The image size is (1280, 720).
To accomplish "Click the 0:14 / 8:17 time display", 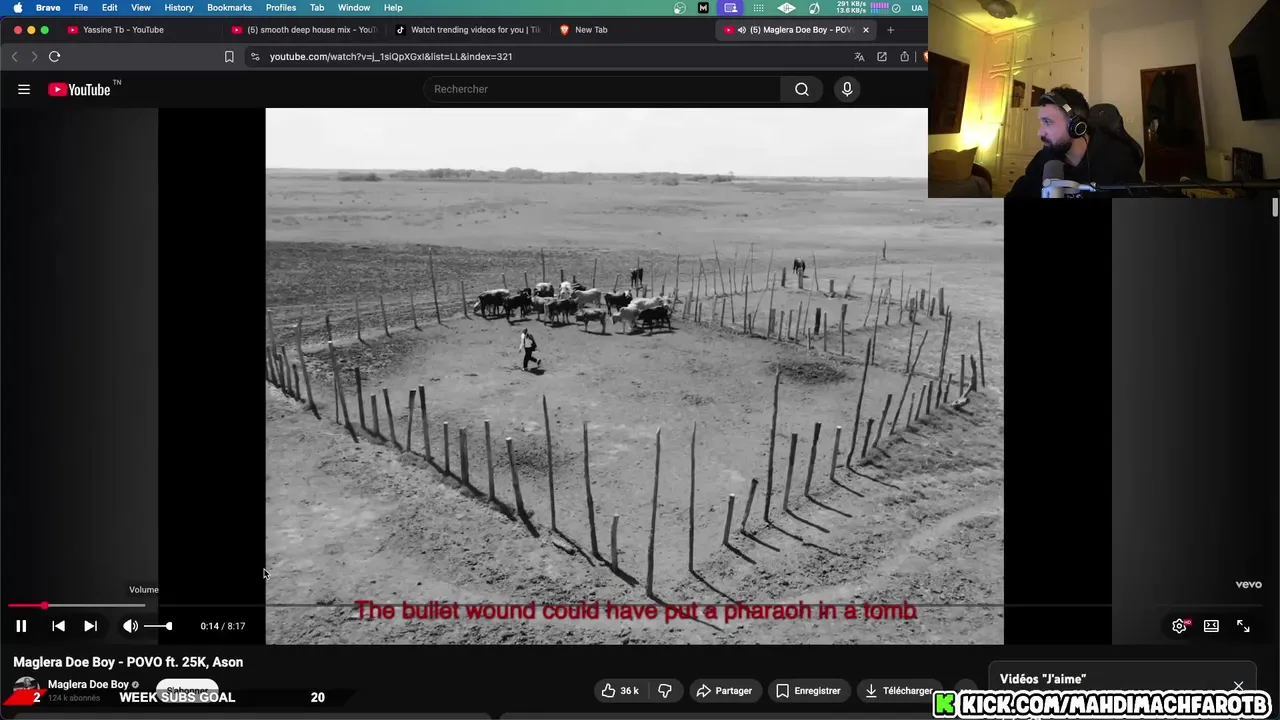I will pos(222,626).
